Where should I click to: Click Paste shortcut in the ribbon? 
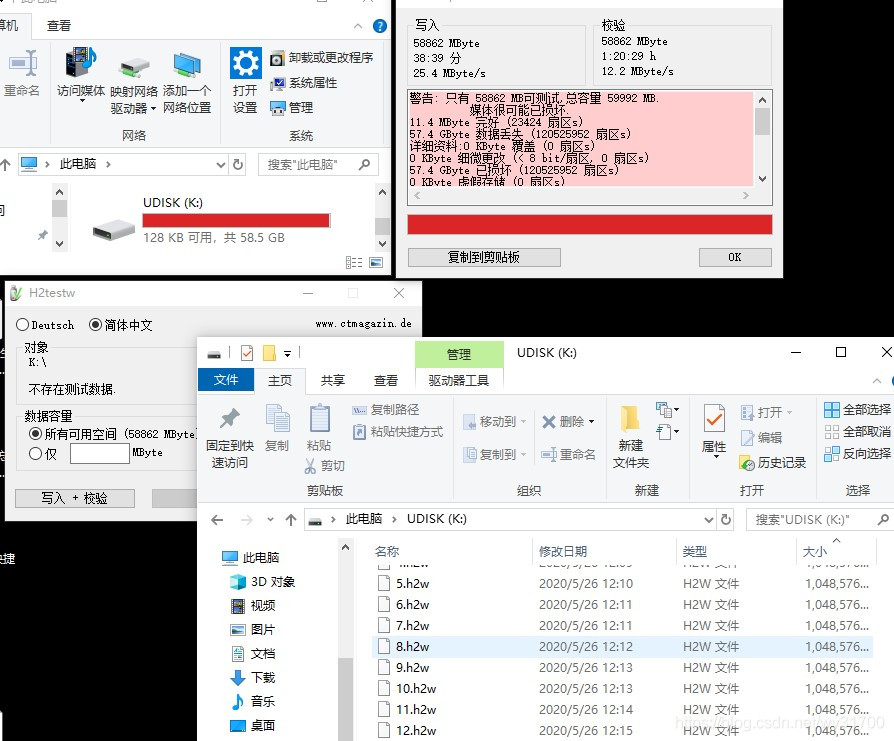tap(398, 431)
